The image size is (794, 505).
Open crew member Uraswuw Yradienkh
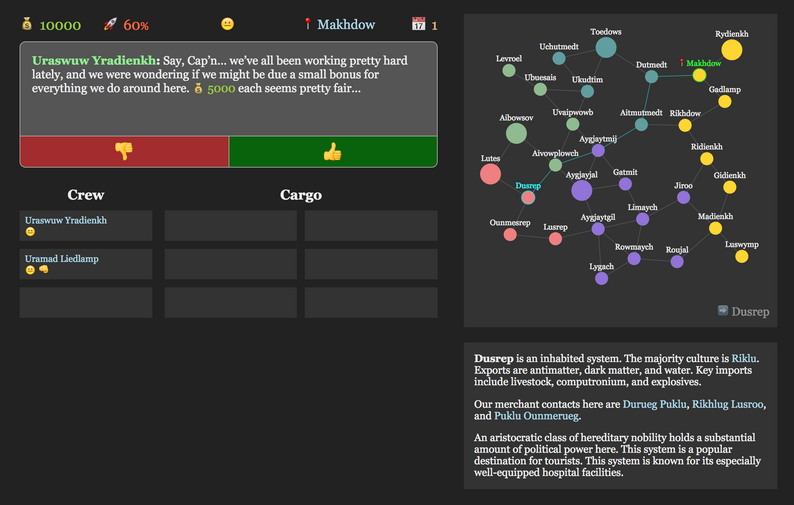click(x=66, y=220)
